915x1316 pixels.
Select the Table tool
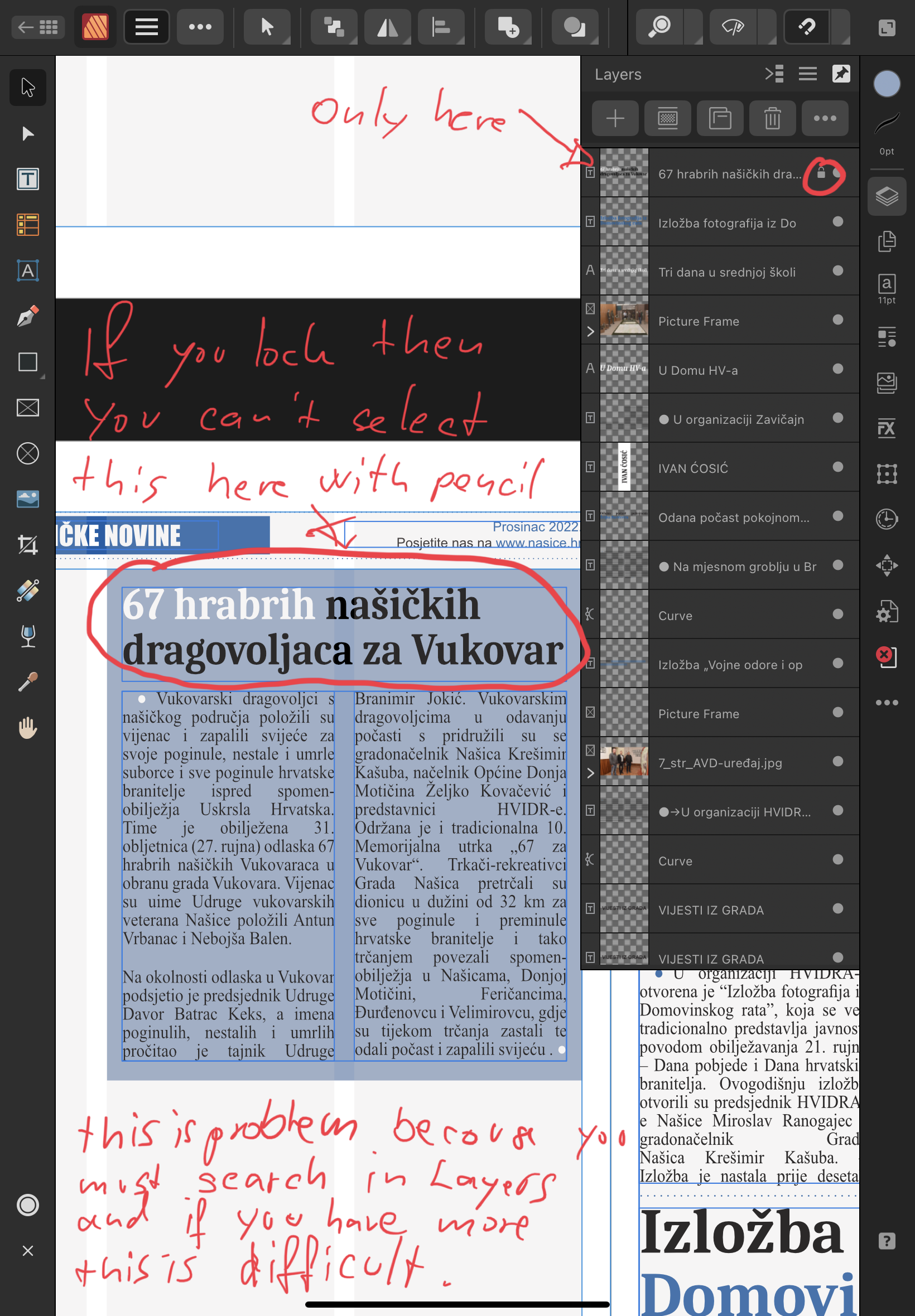(27, 225)
